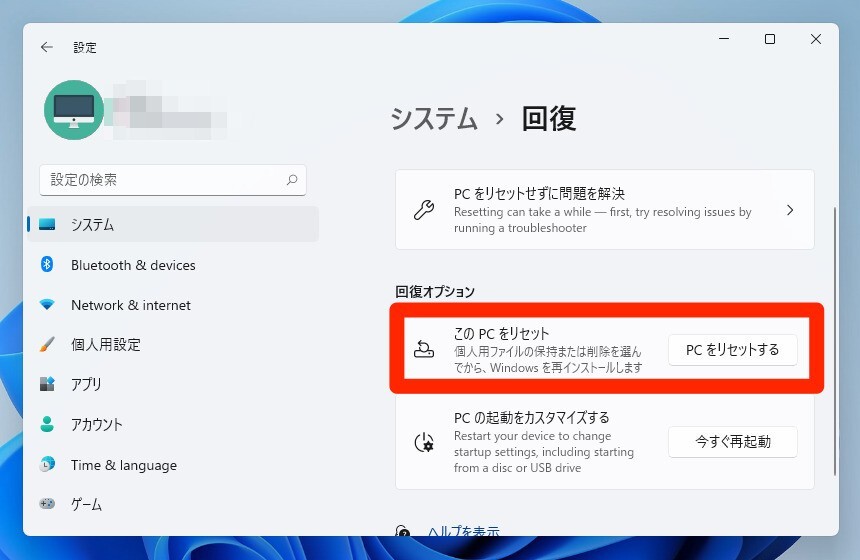
Task: Minimize the Settings window
Action: point(724,39)
